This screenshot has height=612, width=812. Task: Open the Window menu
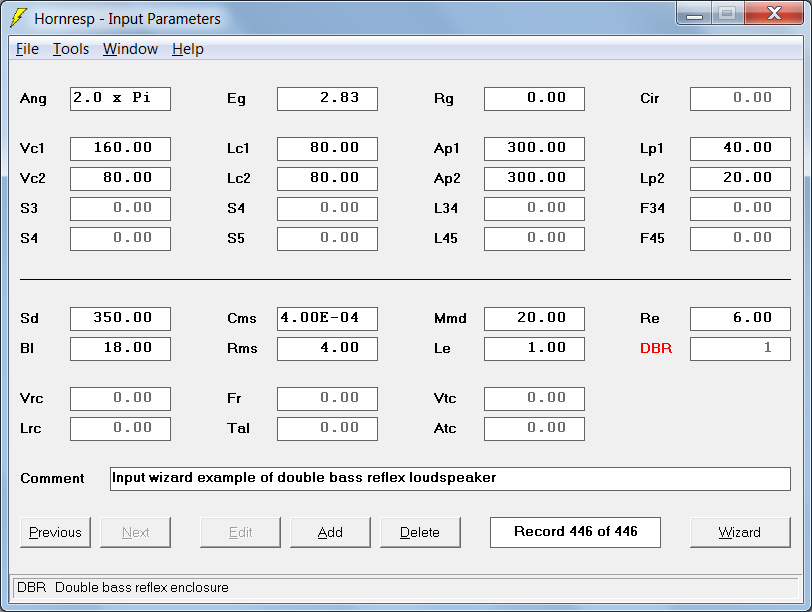[130, 49]
